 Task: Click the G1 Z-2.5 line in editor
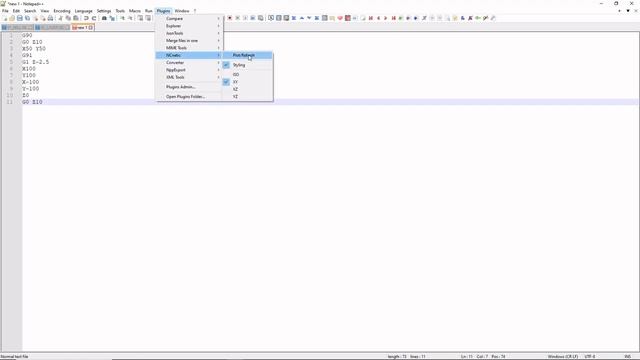pos(36,62)
